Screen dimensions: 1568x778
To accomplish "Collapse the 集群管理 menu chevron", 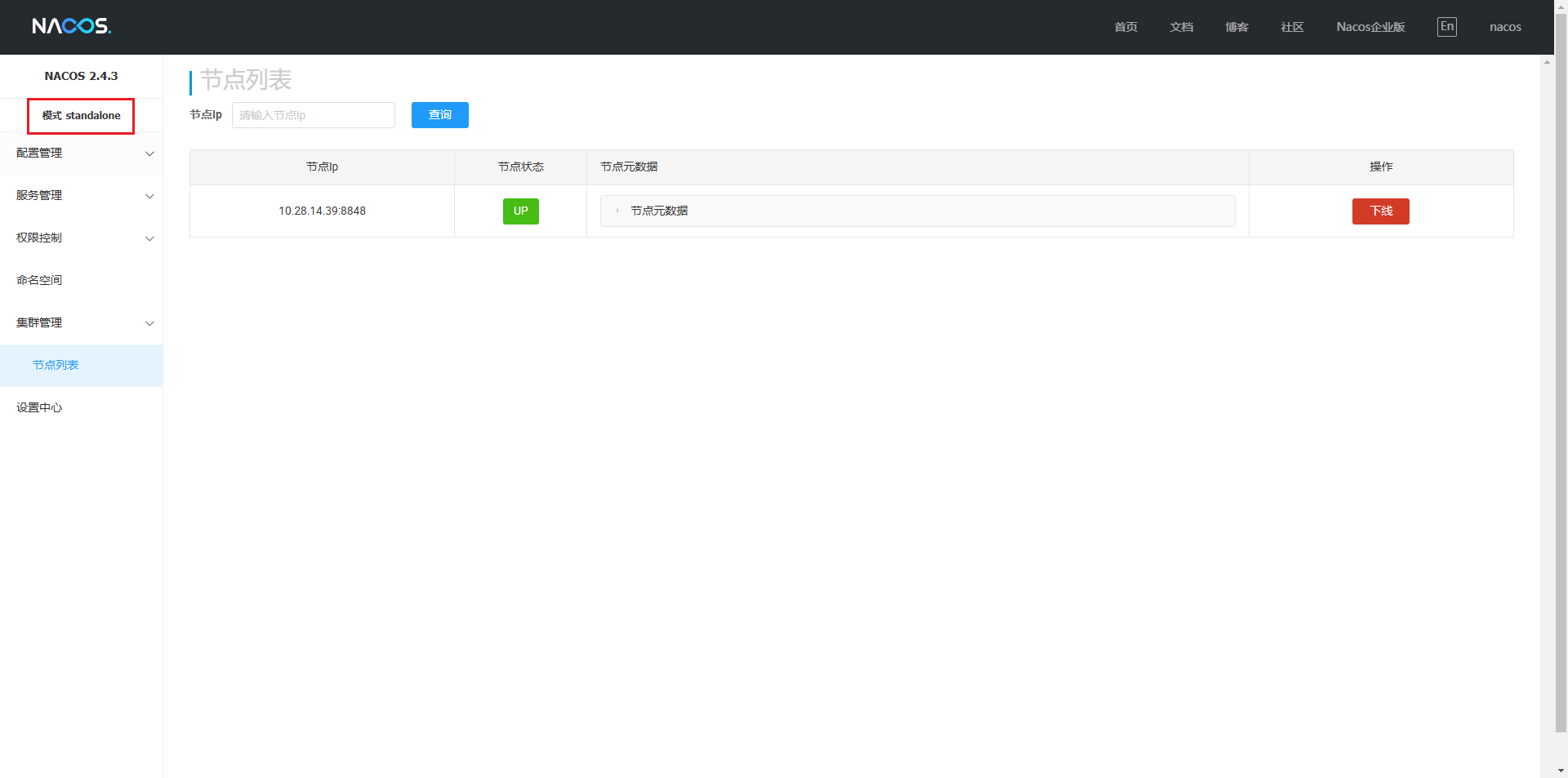I will click(x=149, y=323).
